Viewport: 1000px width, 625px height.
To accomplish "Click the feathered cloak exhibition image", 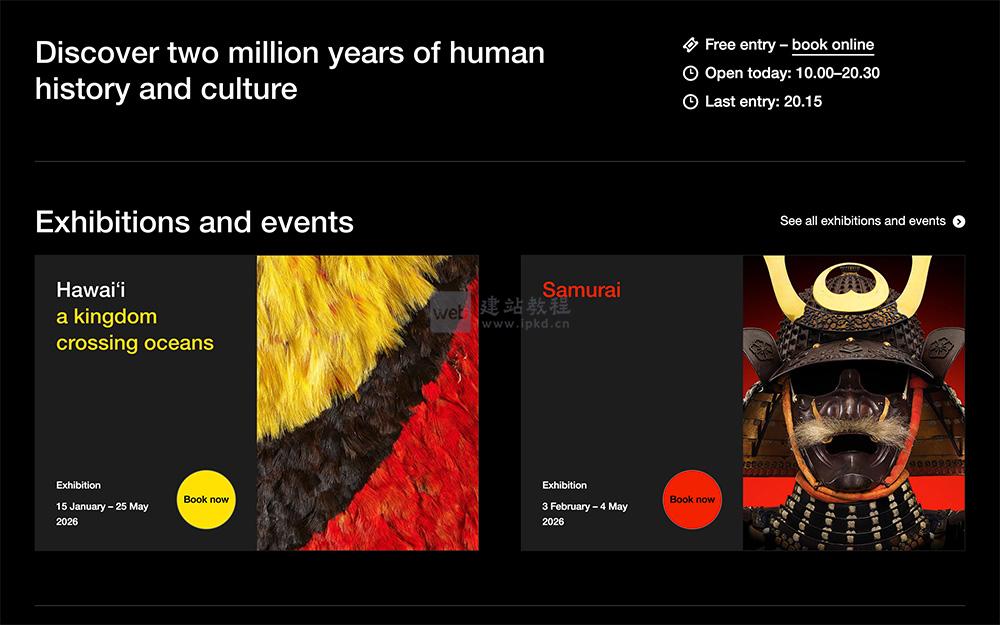I will pos(367,400).
